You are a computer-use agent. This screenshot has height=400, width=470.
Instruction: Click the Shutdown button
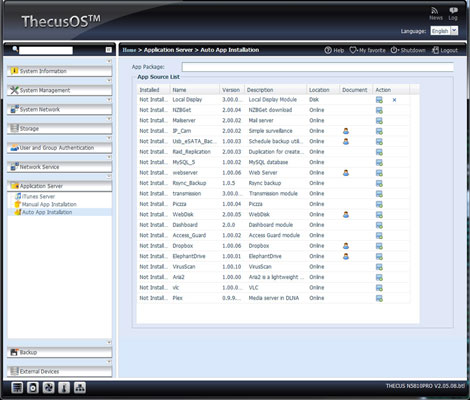point(408,50)
